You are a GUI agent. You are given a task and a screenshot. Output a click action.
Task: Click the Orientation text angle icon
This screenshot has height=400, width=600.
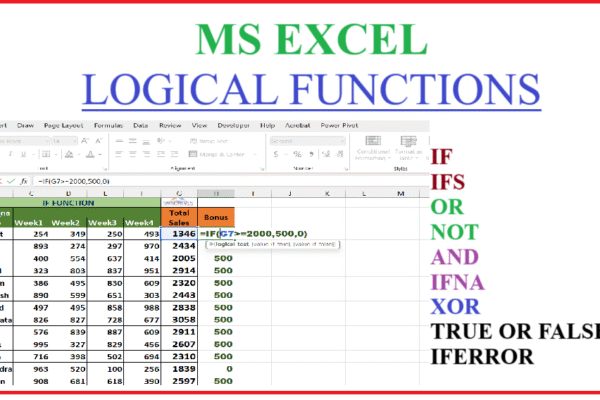pyautogui.click(x=161, y=141)
